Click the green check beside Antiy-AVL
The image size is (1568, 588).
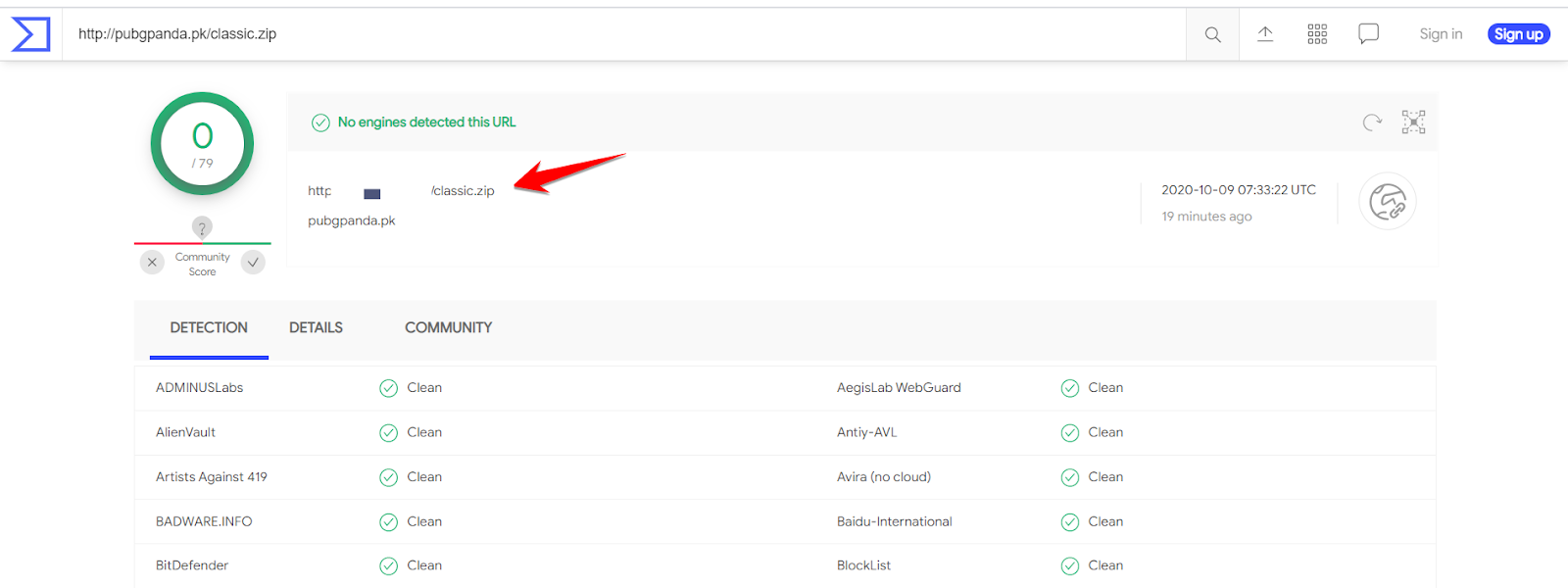(1070, 432)
